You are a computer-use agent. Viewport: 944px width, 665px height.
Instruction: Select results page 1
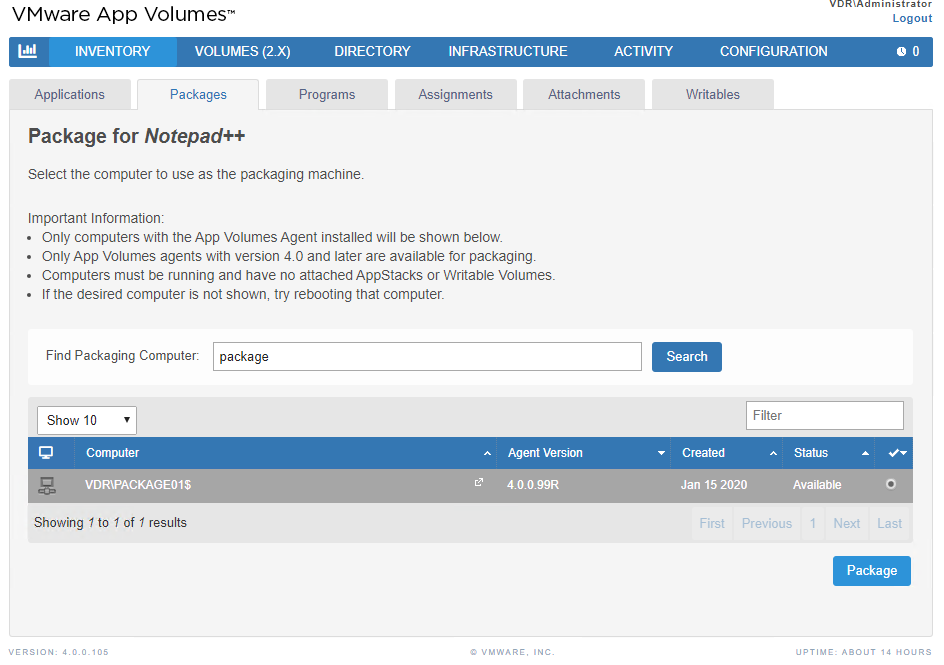(813, 524)
